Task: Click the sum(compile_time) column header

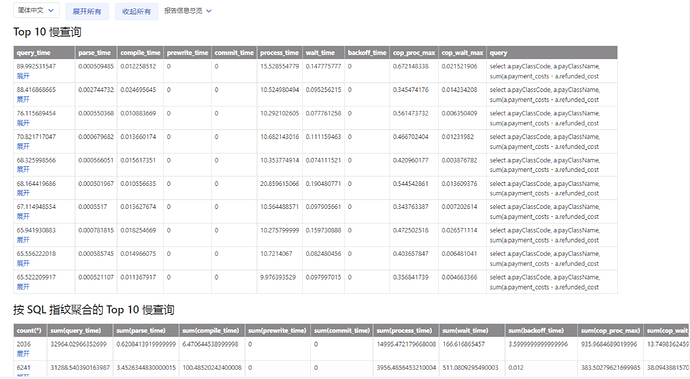Action: 212,330
